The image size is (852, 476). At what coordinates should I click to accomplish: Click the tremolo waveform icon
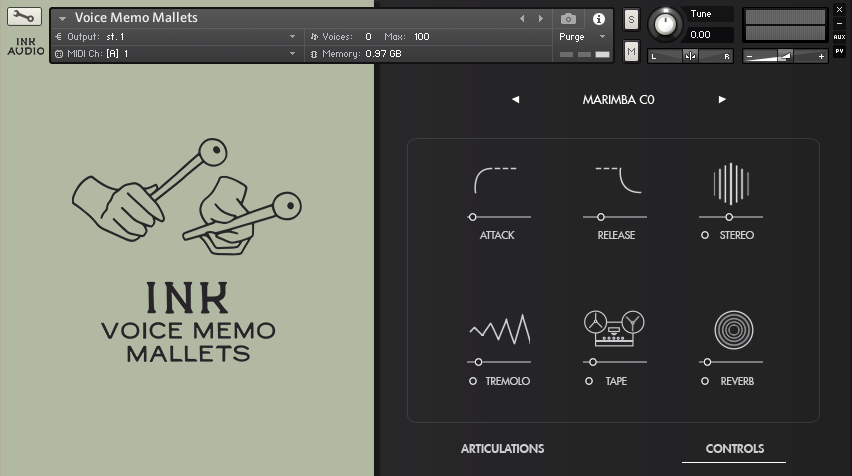pos(499,329)
